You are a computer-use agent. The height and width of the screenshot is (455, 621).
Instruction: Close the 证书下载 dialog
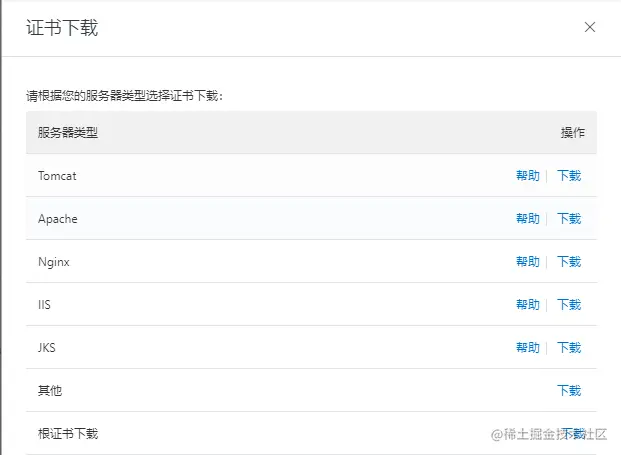coord(590,27)
